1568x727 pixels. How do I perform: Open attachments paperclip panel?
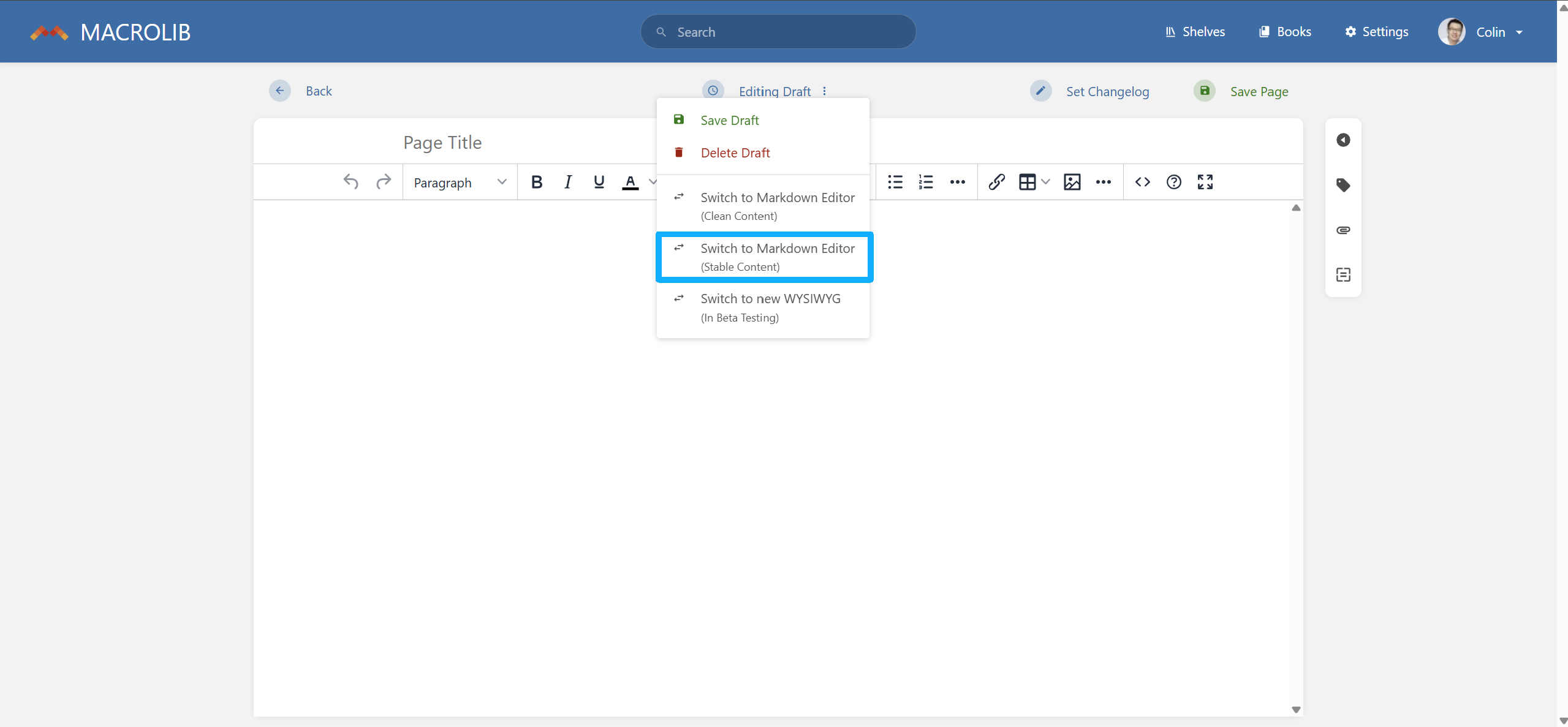(x=1343, y=230)
